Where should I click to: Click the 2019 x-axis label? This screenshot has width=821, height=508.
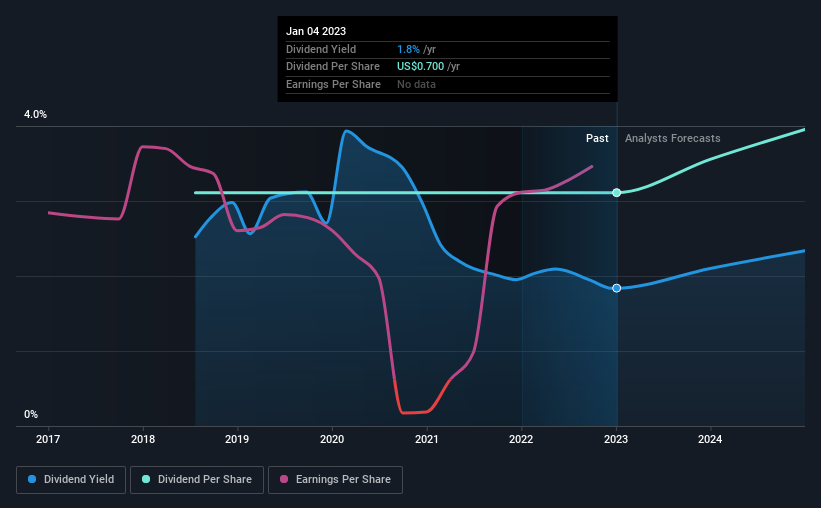(x=237, y=439)
